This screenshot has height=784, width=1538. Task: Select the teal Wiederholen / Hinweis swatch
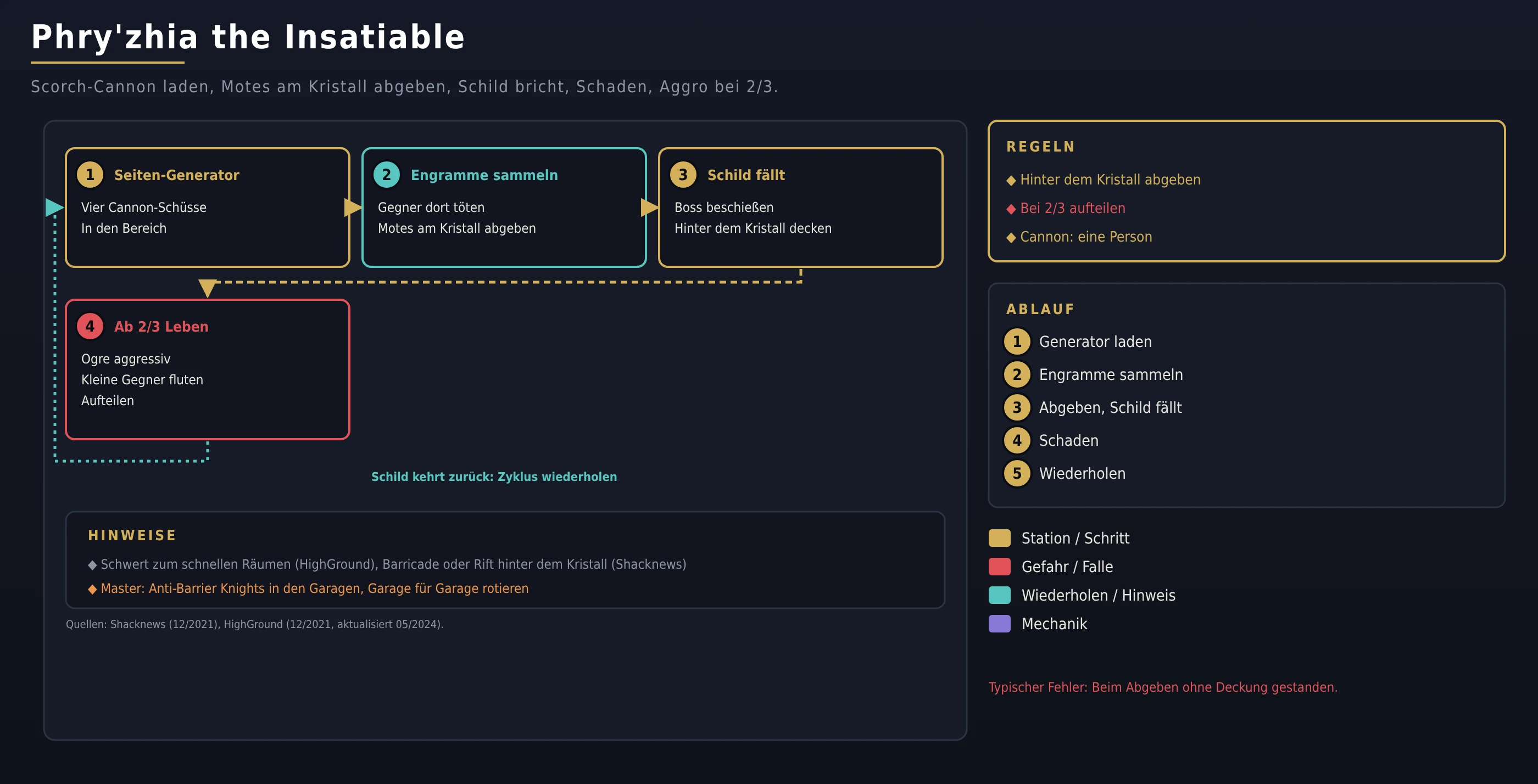point(1000,596)
